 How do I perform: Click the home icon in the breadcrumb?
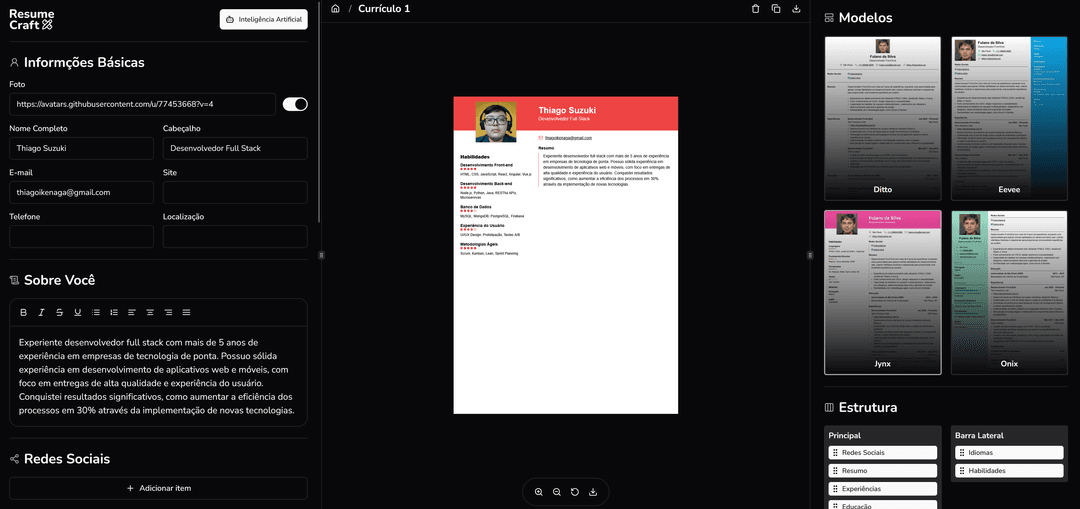[x=335, y=9]
